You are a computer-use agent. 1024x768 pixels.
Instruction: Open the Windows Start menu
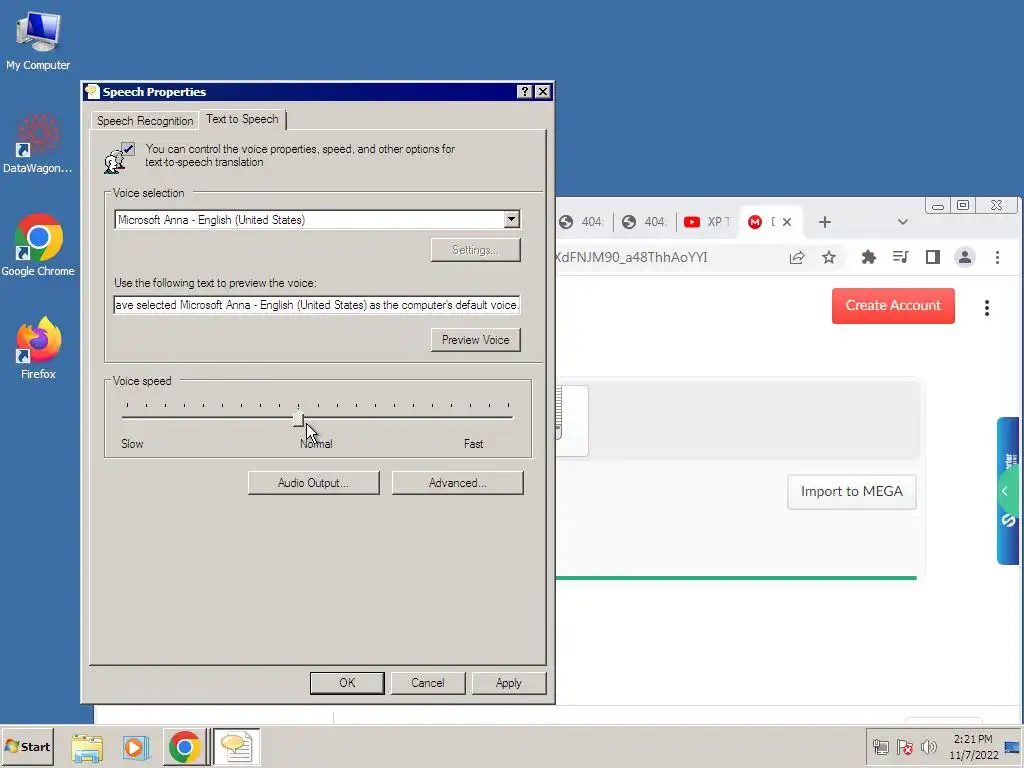click(27, 746)
